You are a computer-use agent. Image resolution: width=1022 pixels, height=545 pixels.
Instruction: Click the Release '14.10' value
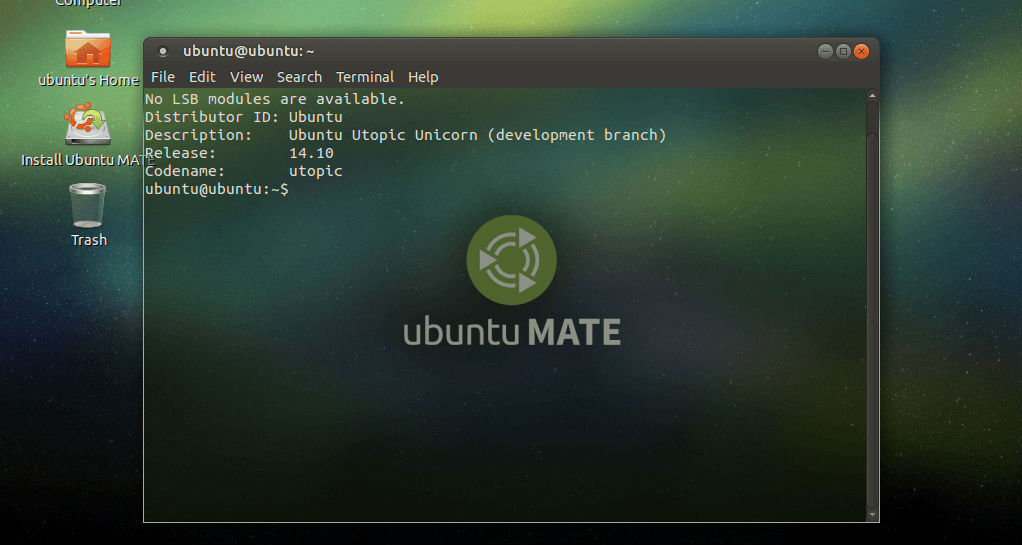point(312,154)
